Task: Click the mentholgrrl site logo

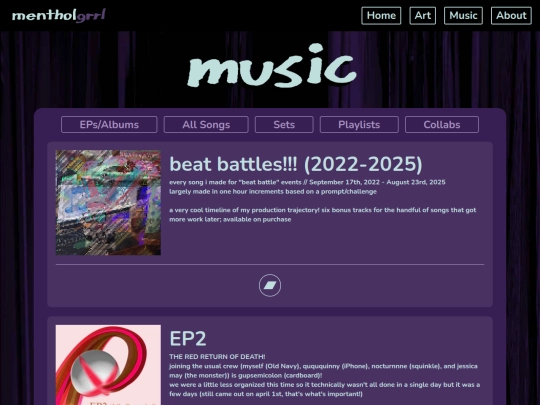Action: pos(59,15)
